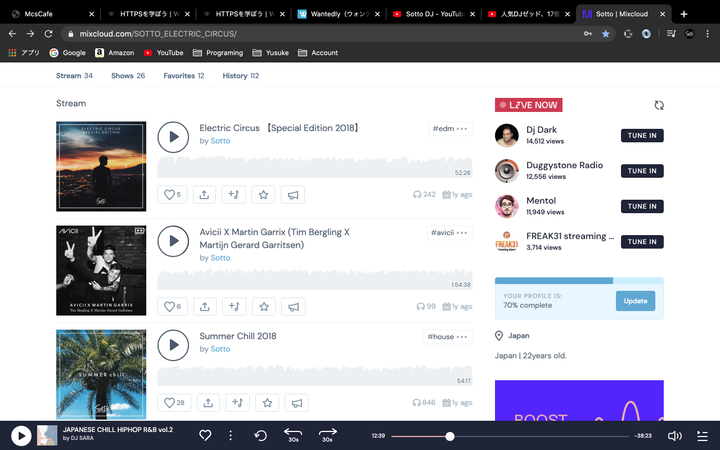This screenshot has height=450, width=720.
Task: Repost the Electric Circus show with megaphone icon
Action: coord(292,195)
